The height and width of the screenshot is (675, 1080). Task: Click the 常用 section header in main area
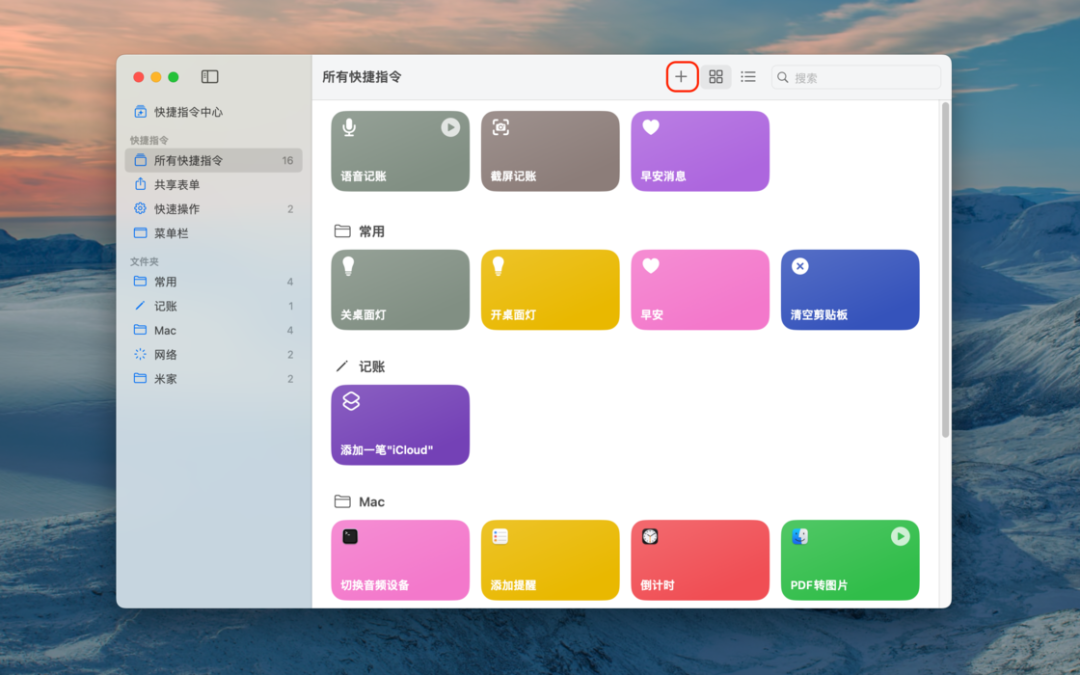tap(360, 231)
